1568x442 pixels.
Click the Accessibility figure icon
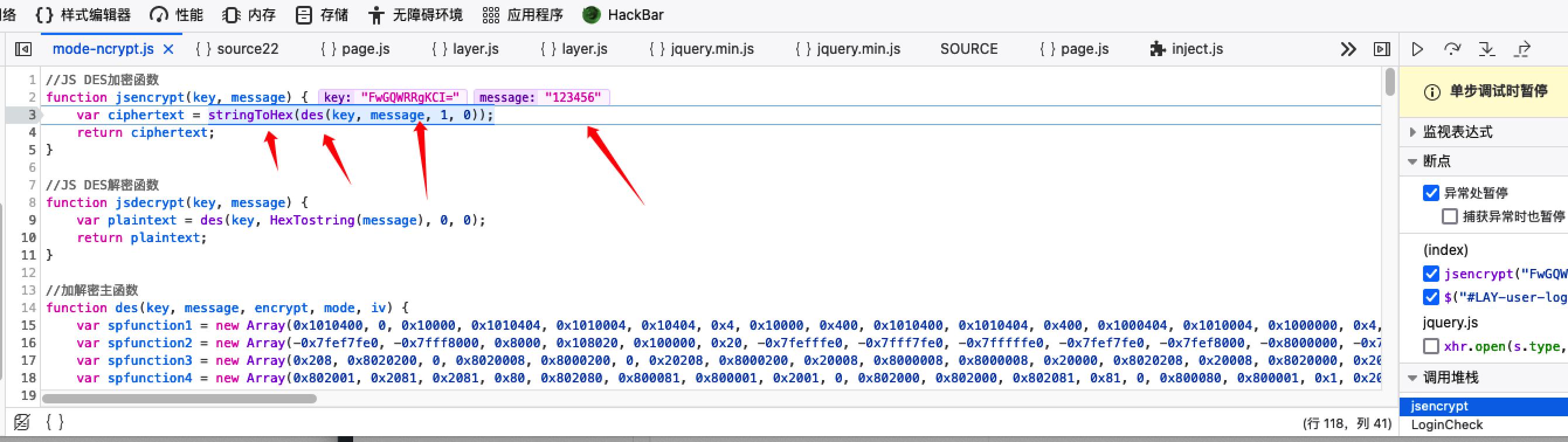[376, 15]
